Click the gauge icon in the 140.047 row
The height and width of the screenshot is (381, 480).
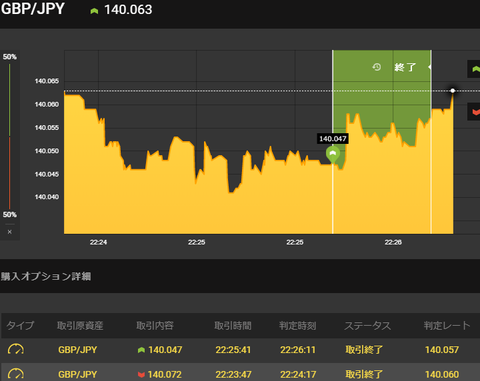(x=16, y=349)
